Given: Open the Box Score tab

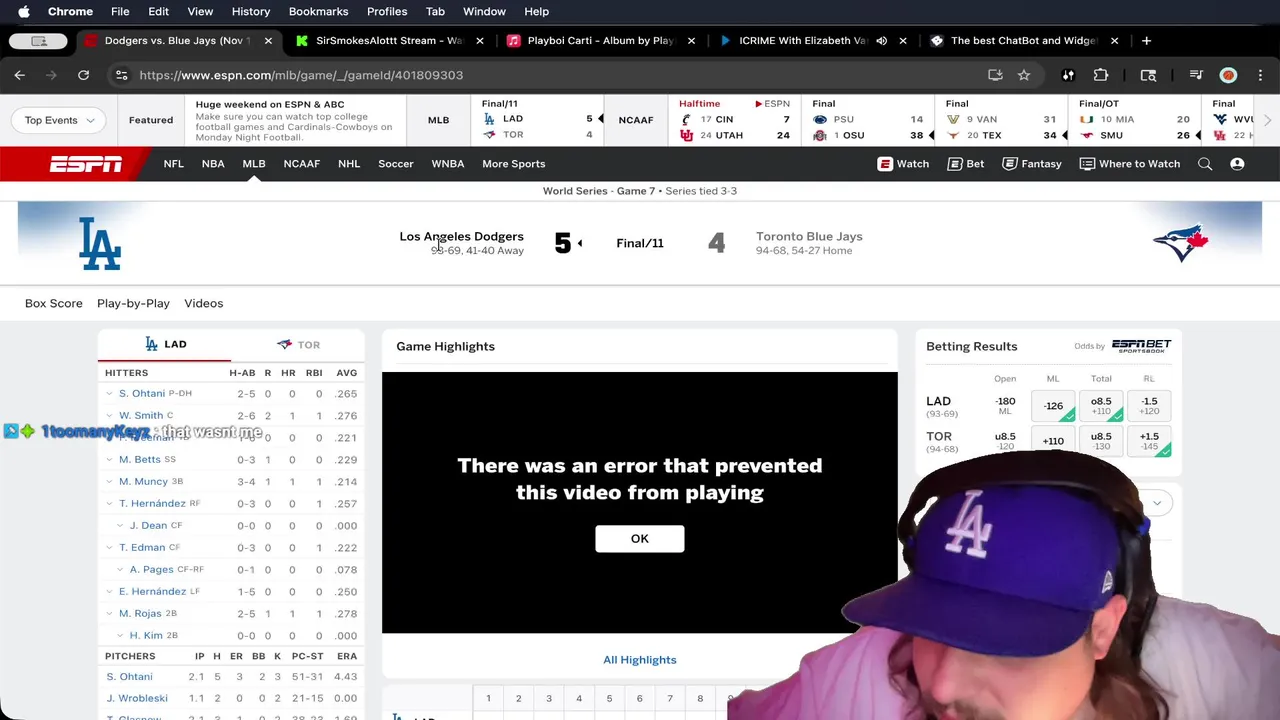Looking at the screenshot, I should [x=54, y=303].
